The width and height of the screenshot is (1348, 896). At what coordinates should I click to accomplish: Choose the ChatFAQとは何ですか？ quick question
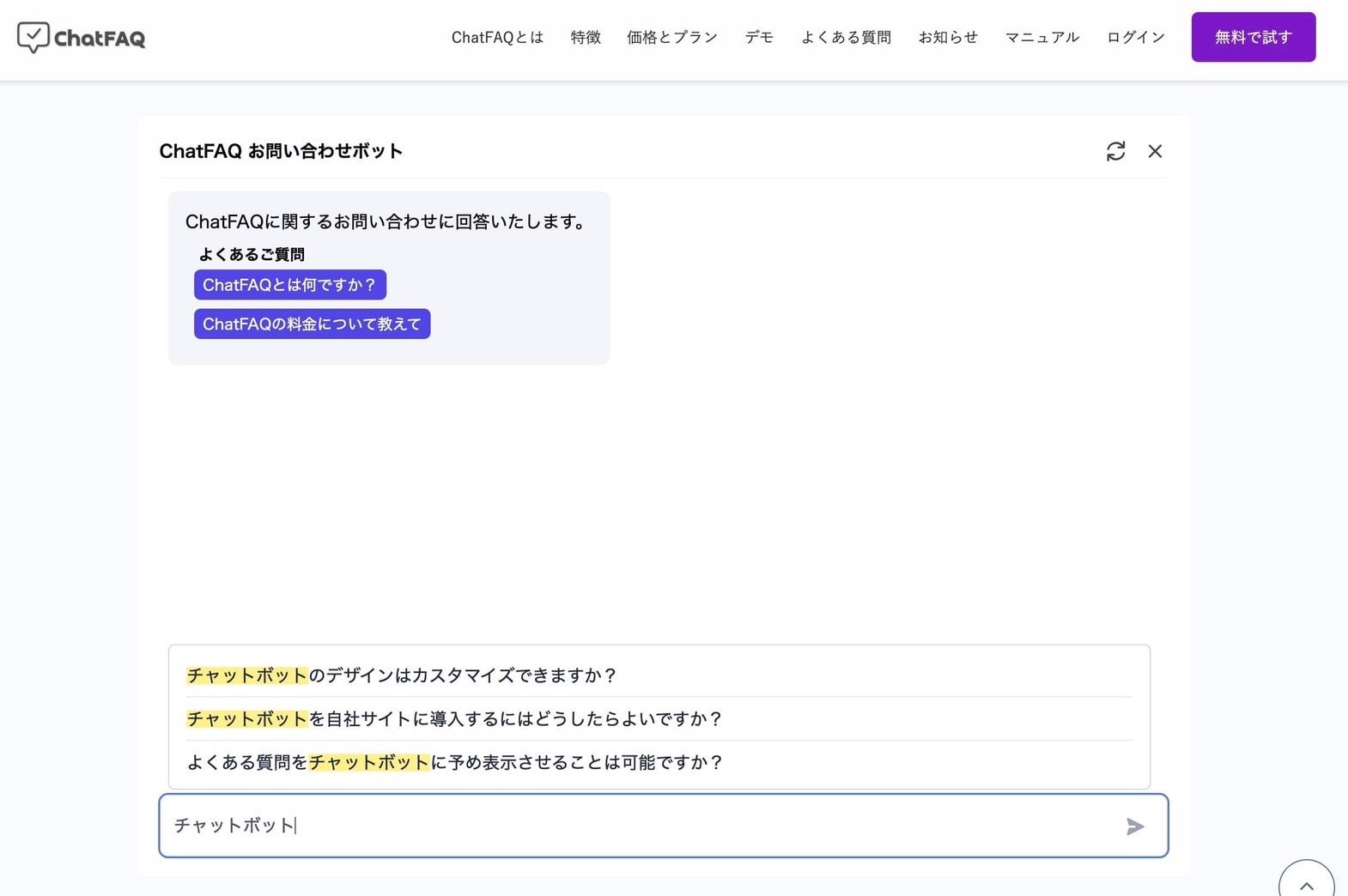(289, 285)
